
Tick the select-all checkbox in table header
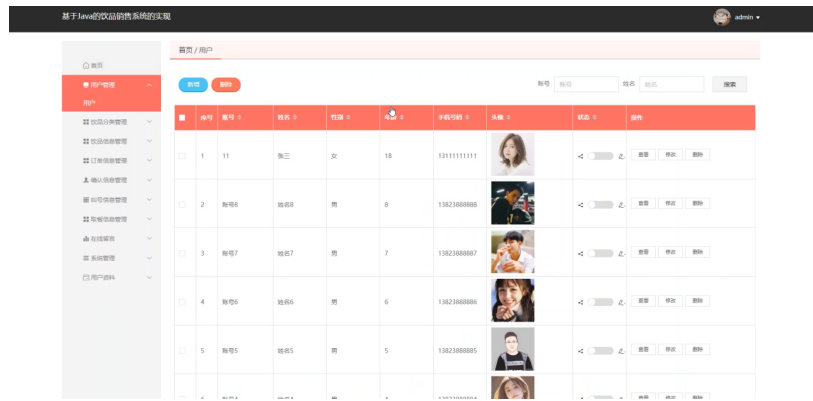click(182, 118)
